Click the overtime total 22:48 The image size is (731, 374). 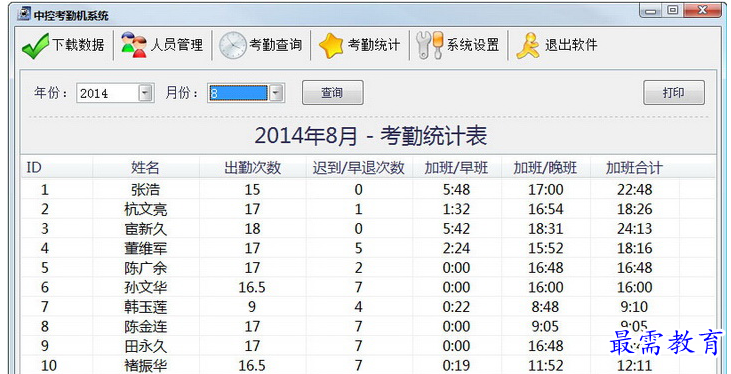point(634,189)
